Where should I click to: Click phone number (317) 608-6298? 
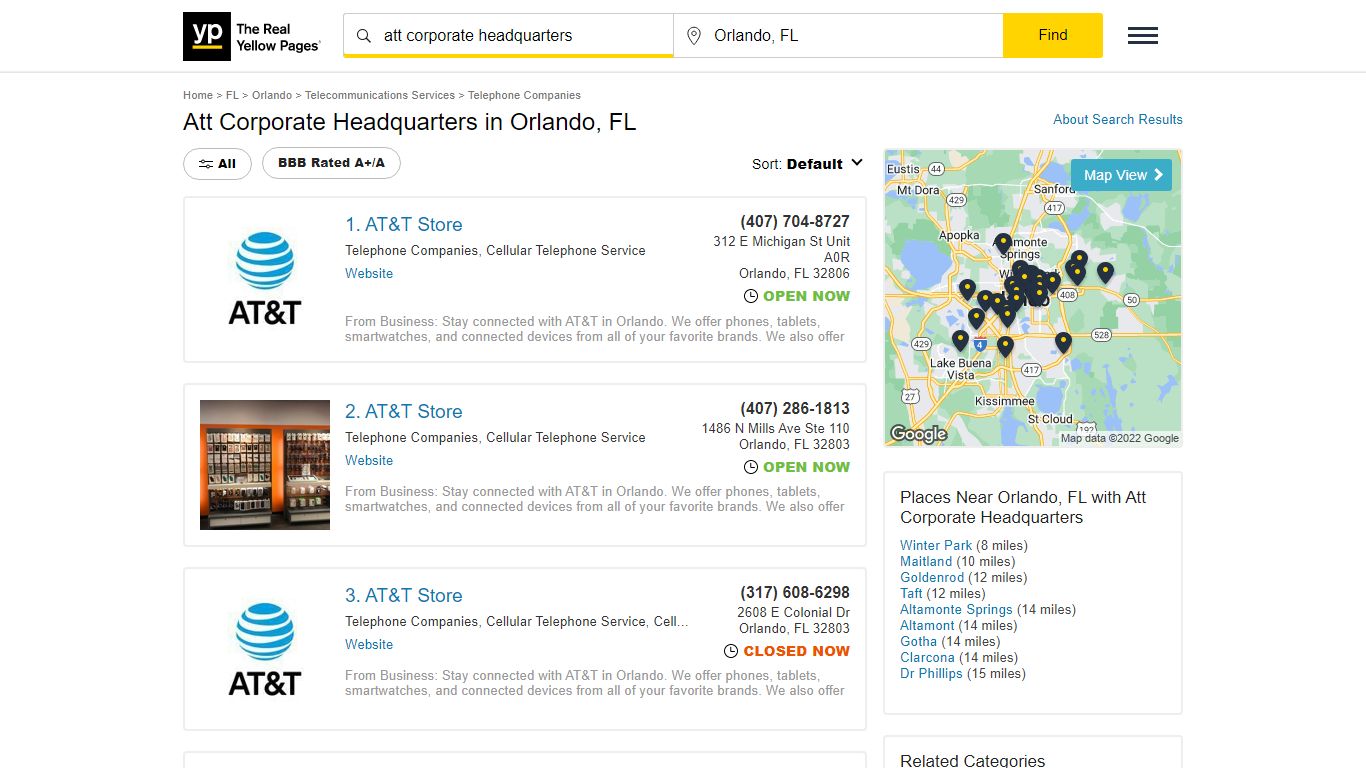795,593
